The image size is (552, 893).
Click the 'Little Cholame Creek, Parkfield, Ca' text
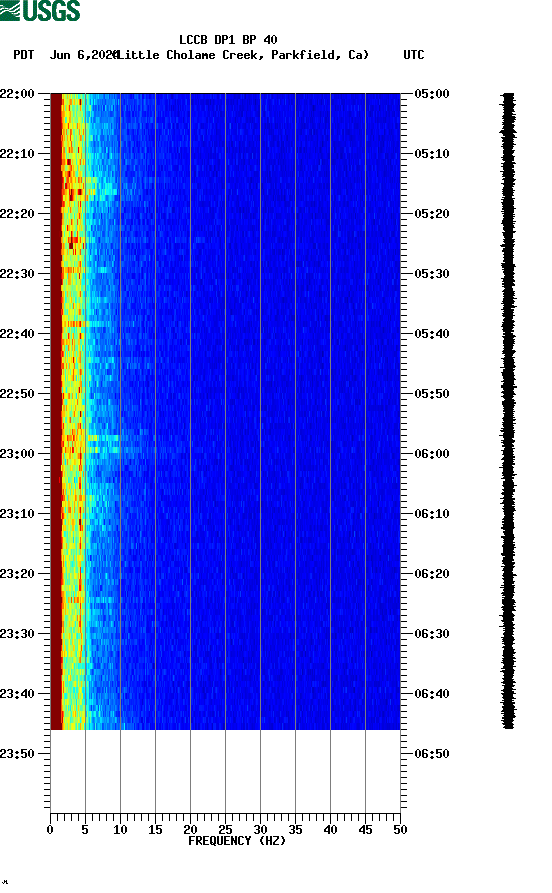(242, 55)
